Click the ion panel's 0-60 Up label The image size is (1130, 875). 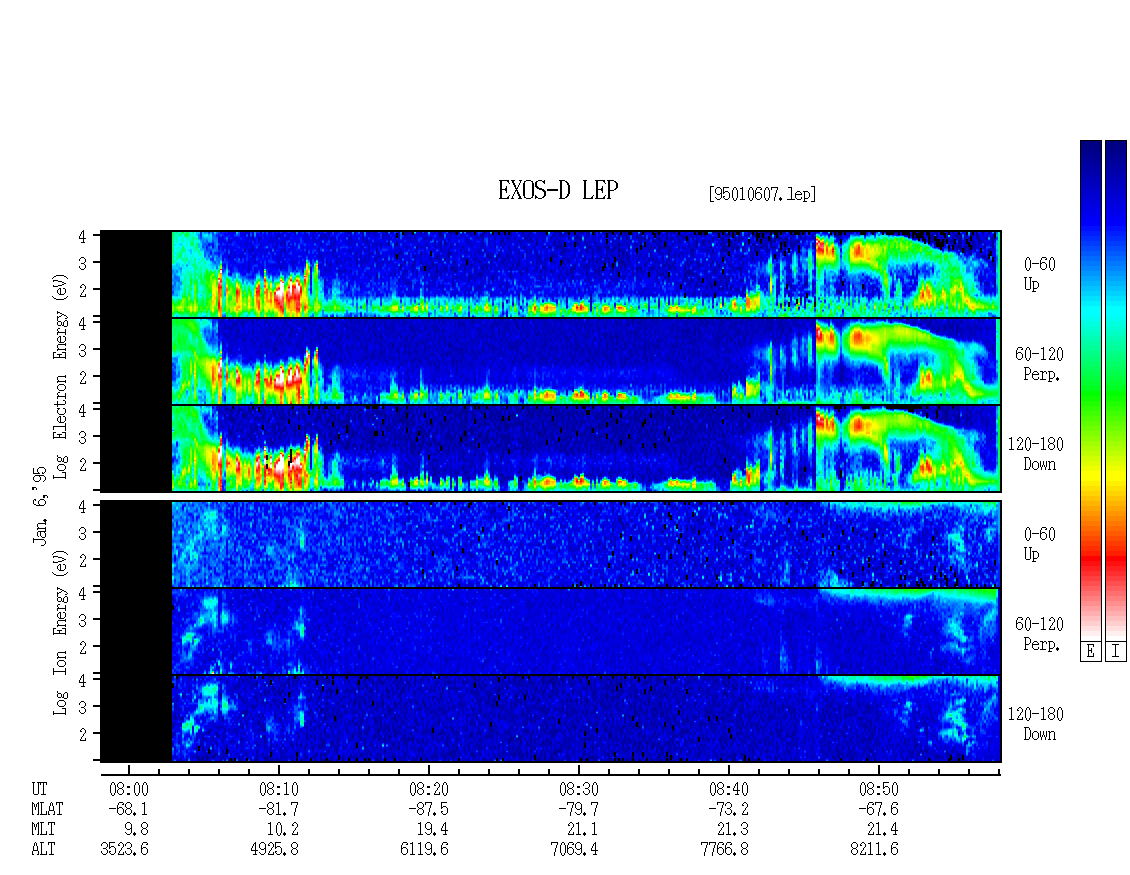pyautogui.click(x=1039, y=544)
